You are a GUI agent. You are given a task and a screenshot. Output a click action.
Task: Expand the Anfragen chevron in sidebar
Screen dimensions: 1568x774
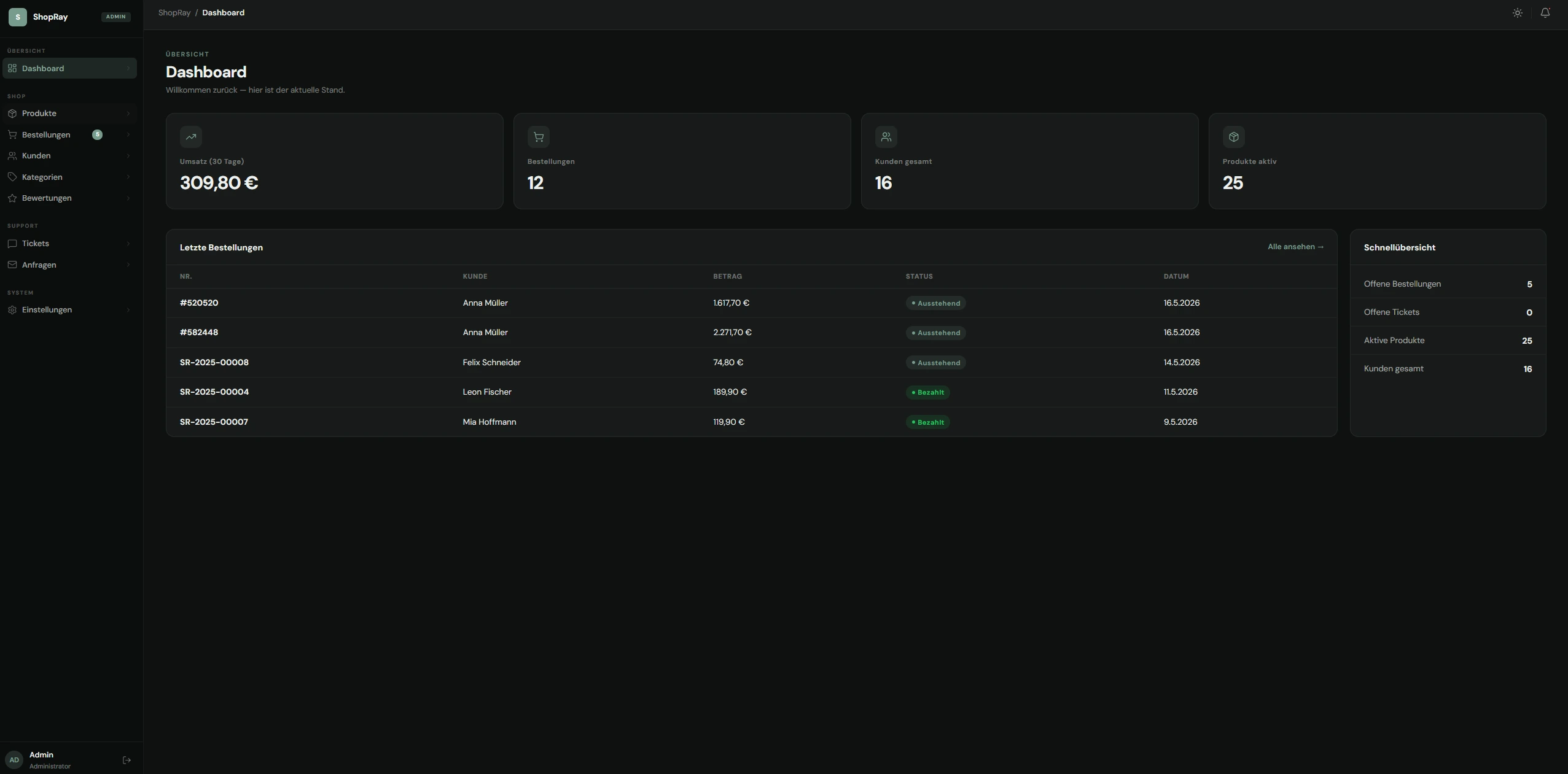tap(128, 265)
